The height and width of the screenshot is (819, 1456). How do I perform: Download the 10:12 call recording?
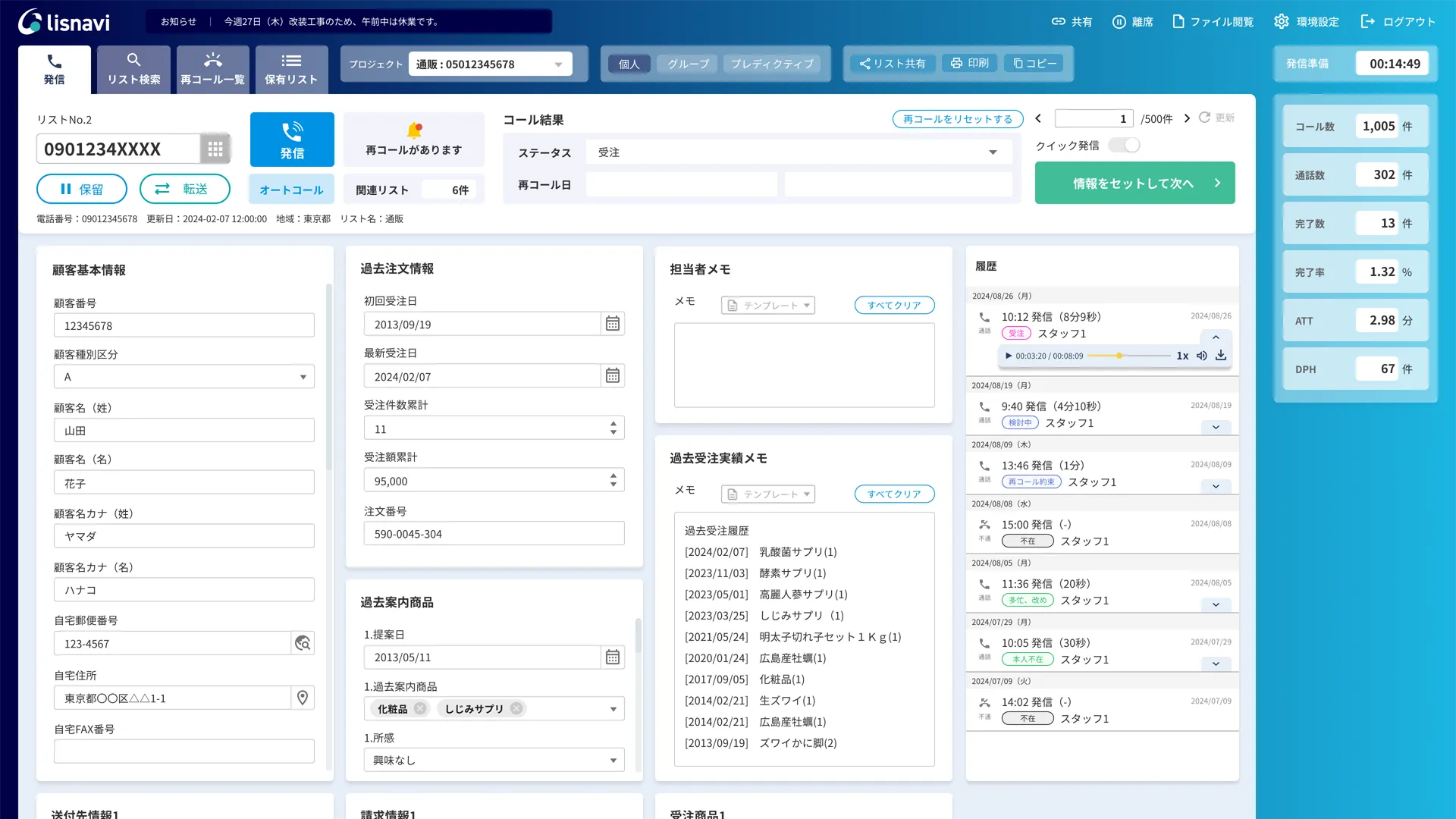tap(1221, 355)
